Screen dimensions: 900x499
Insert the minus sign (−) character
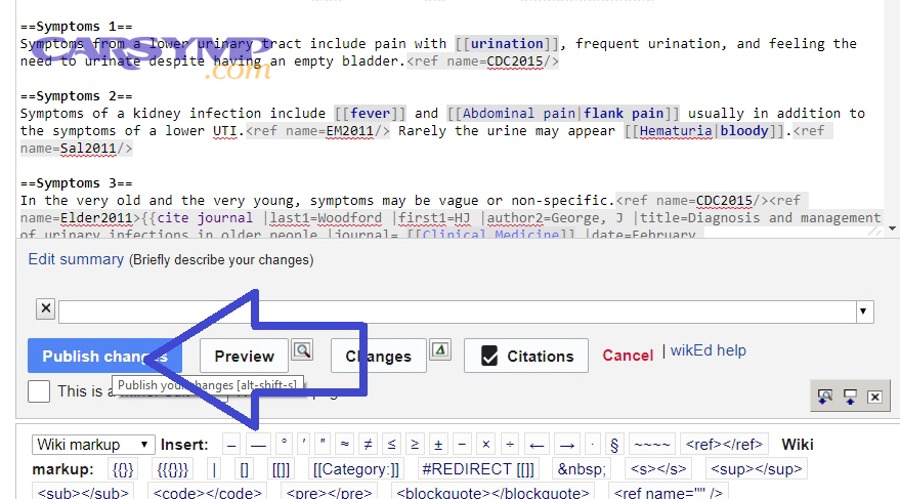(x=461, y=444)
